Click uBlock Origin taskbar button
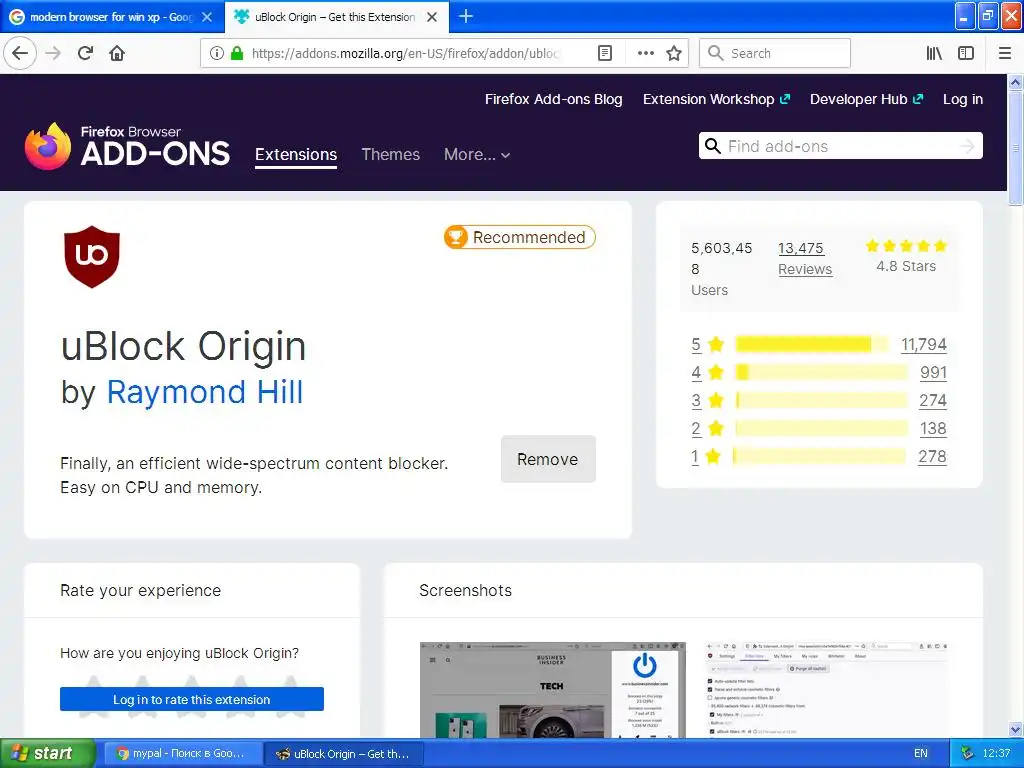Image resolution: width=1024 pixels, height=768 pixels. [x=344, y=754]
